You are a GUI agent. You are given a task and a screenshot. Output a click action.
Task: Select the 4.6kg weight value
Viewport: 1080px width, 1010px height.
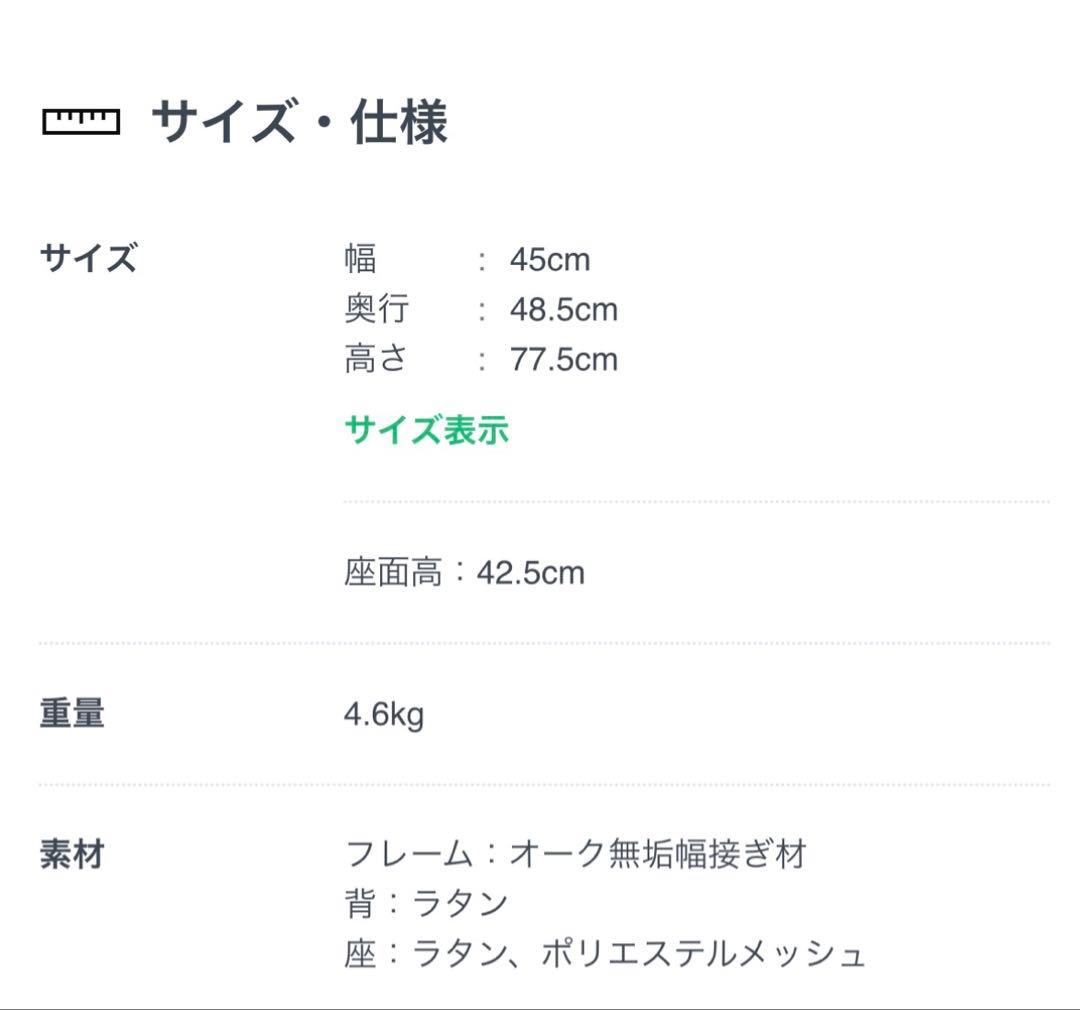click(384, 715)
